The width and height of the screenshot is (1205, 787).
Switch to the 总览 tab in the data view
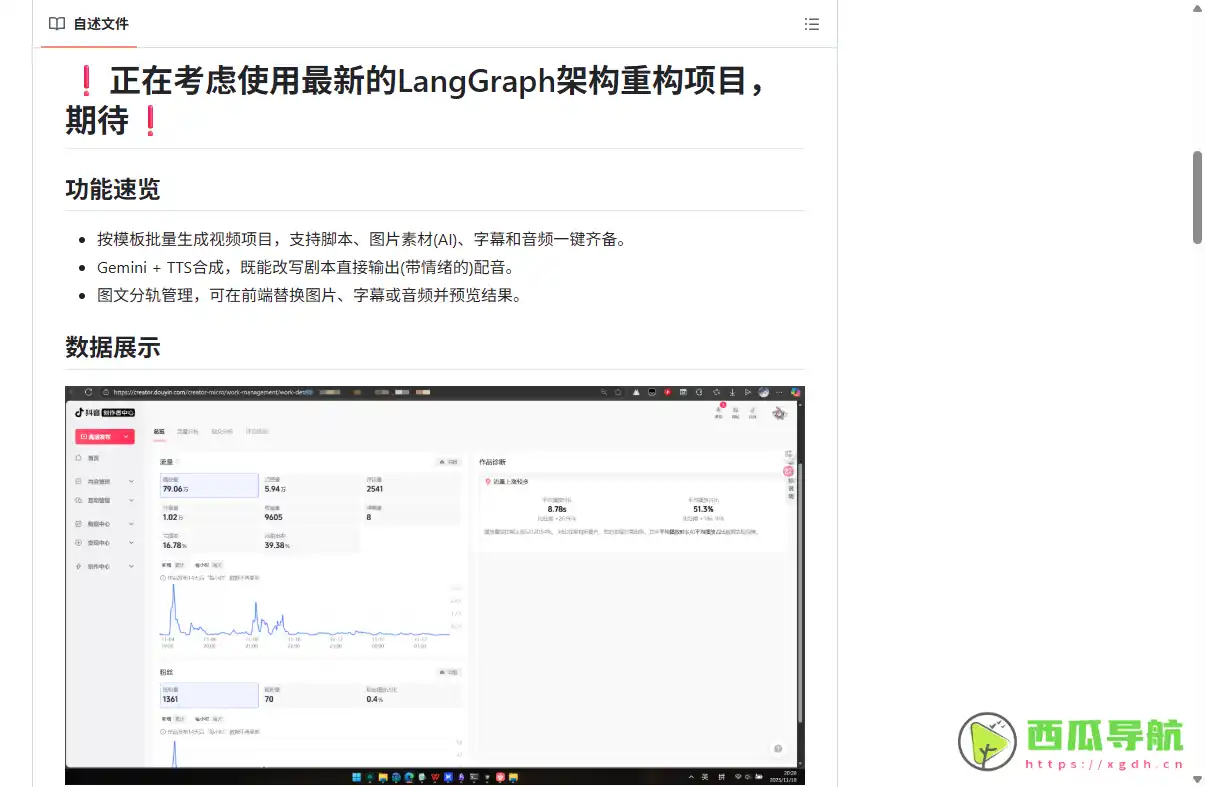pyautogui.click(x=159, y=431)
